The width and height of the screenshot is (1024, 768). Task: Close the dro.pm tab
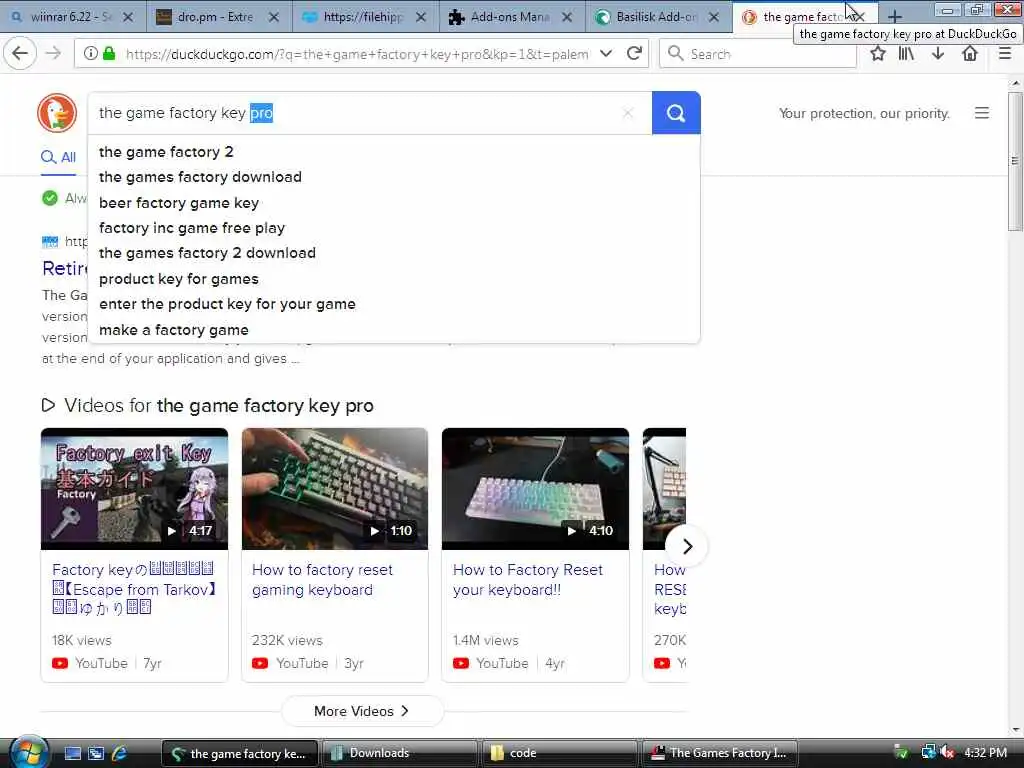tap(274, 17)
